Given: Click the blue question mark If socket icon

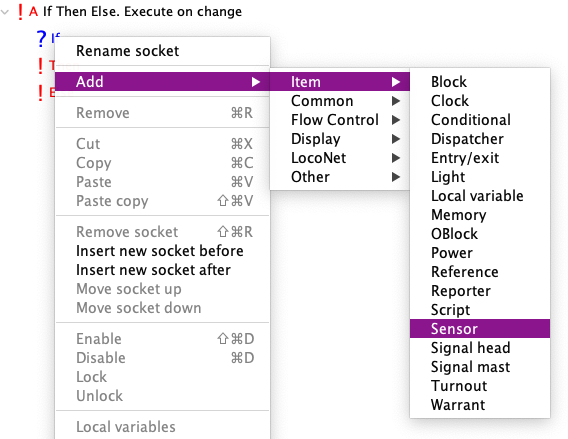Looking at the screenshot, I should 42,39.
